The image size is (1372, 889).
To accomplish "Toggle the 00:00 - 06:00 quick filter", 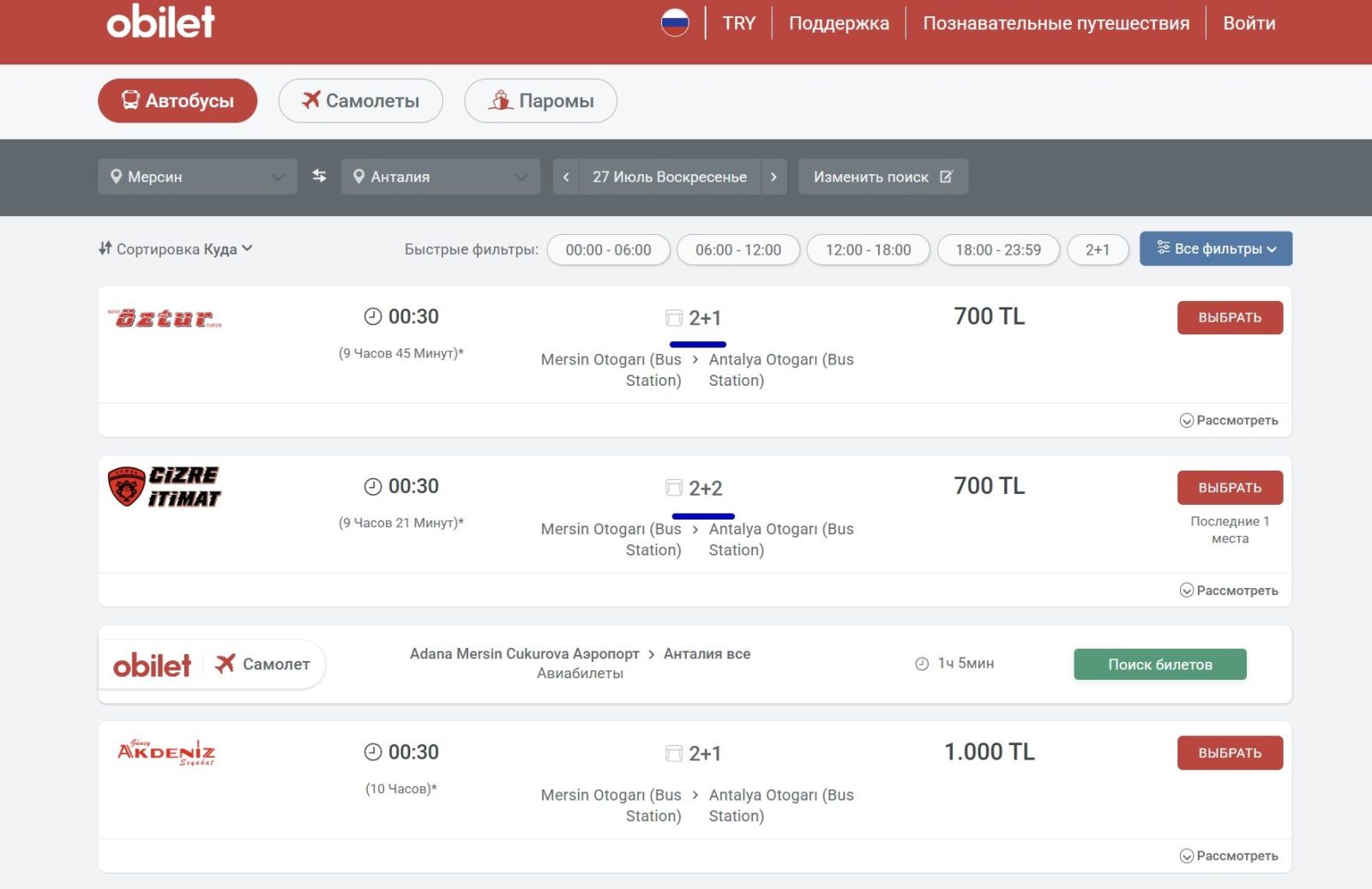I will 608,249.
